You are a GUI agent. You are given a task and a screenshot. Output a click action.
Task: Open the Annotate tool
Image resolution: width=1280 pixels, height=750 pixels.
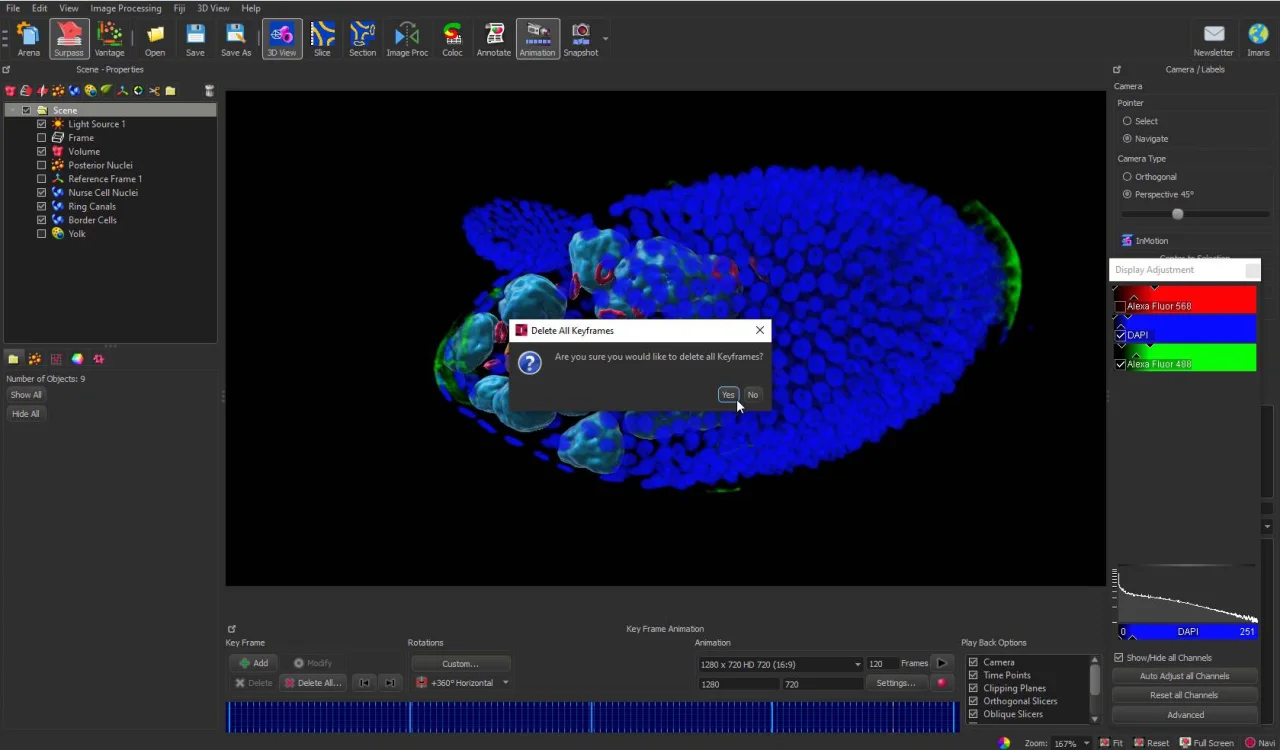494,39
